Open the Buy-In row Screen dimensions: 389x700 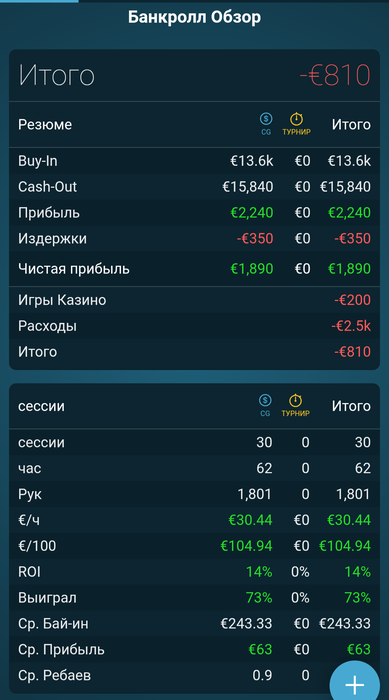pyautogui.click(x=194, y=161)
